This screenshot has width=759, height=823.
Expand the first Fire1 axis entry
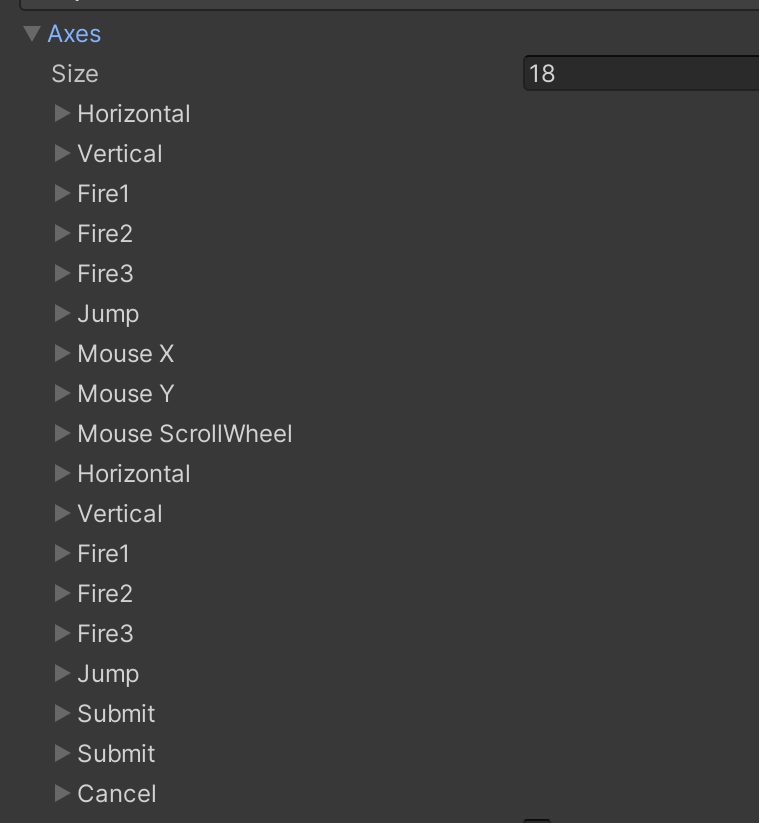tap(63, 194)
